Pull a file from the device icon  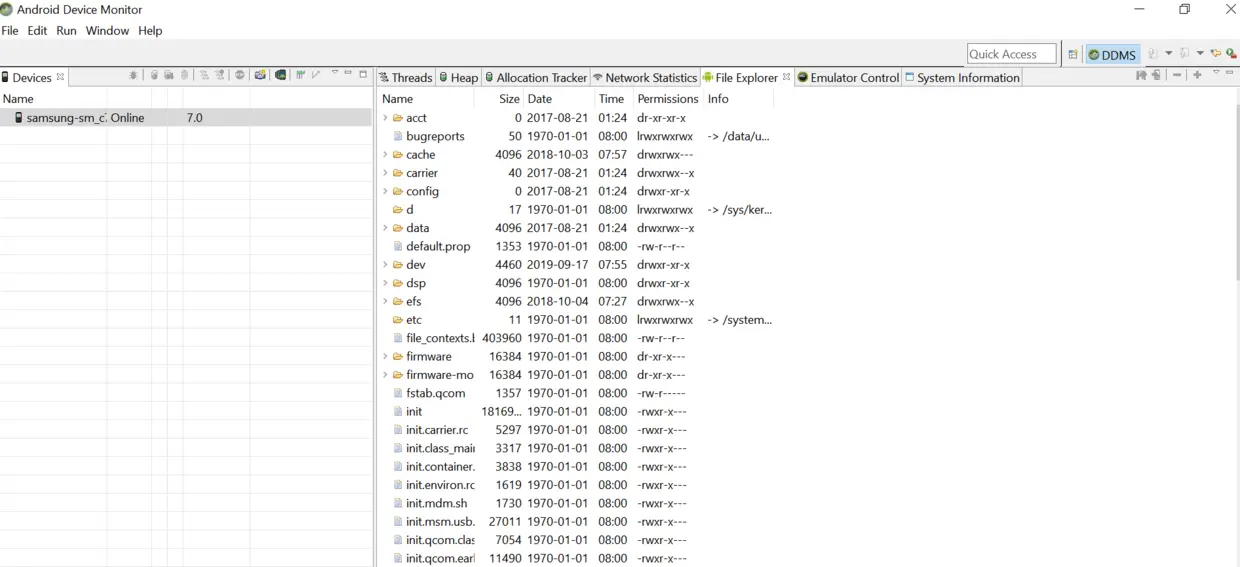pos(1141,75)
